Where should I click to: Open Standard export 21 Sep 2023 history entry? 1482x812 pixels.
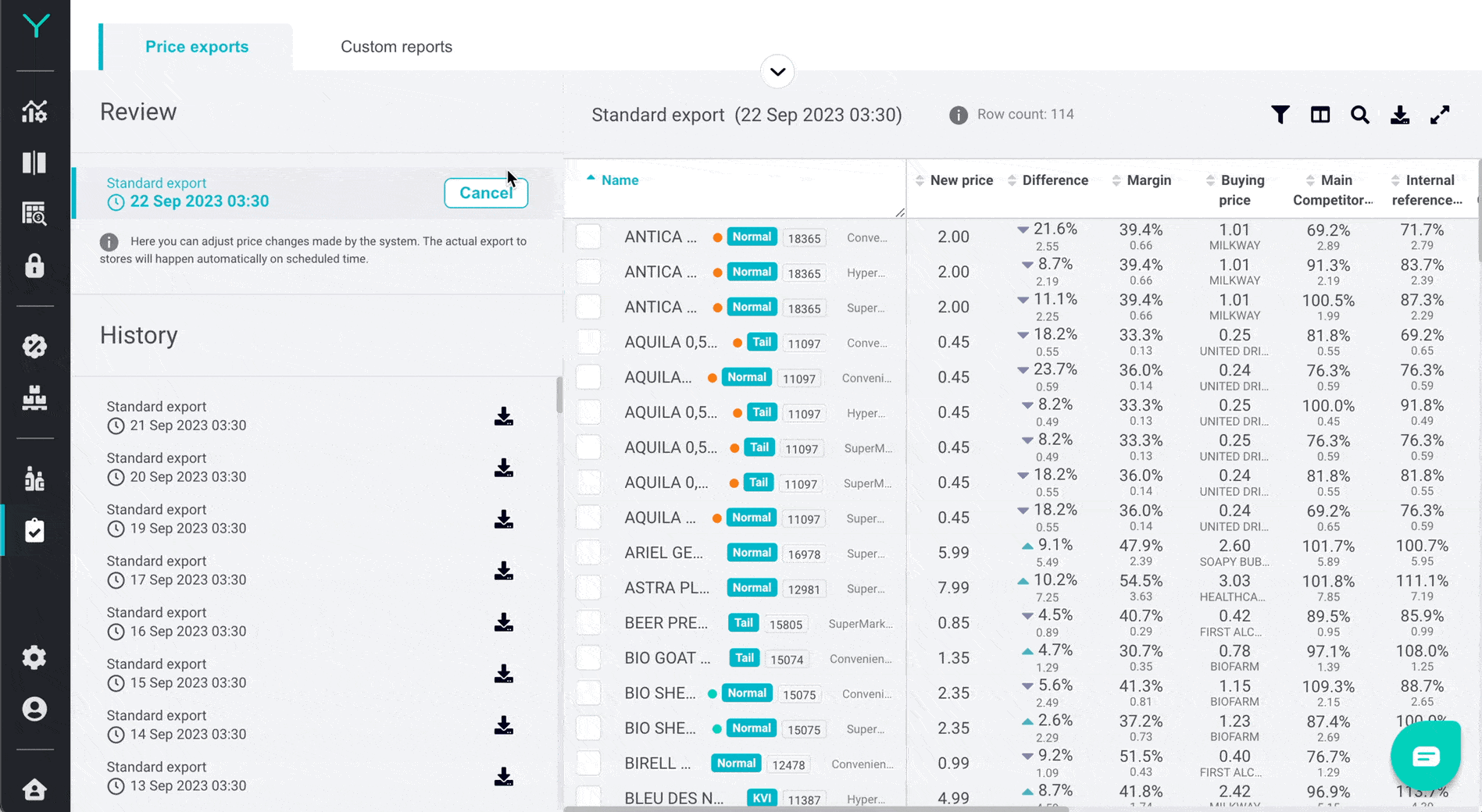(x=176, y=416)
